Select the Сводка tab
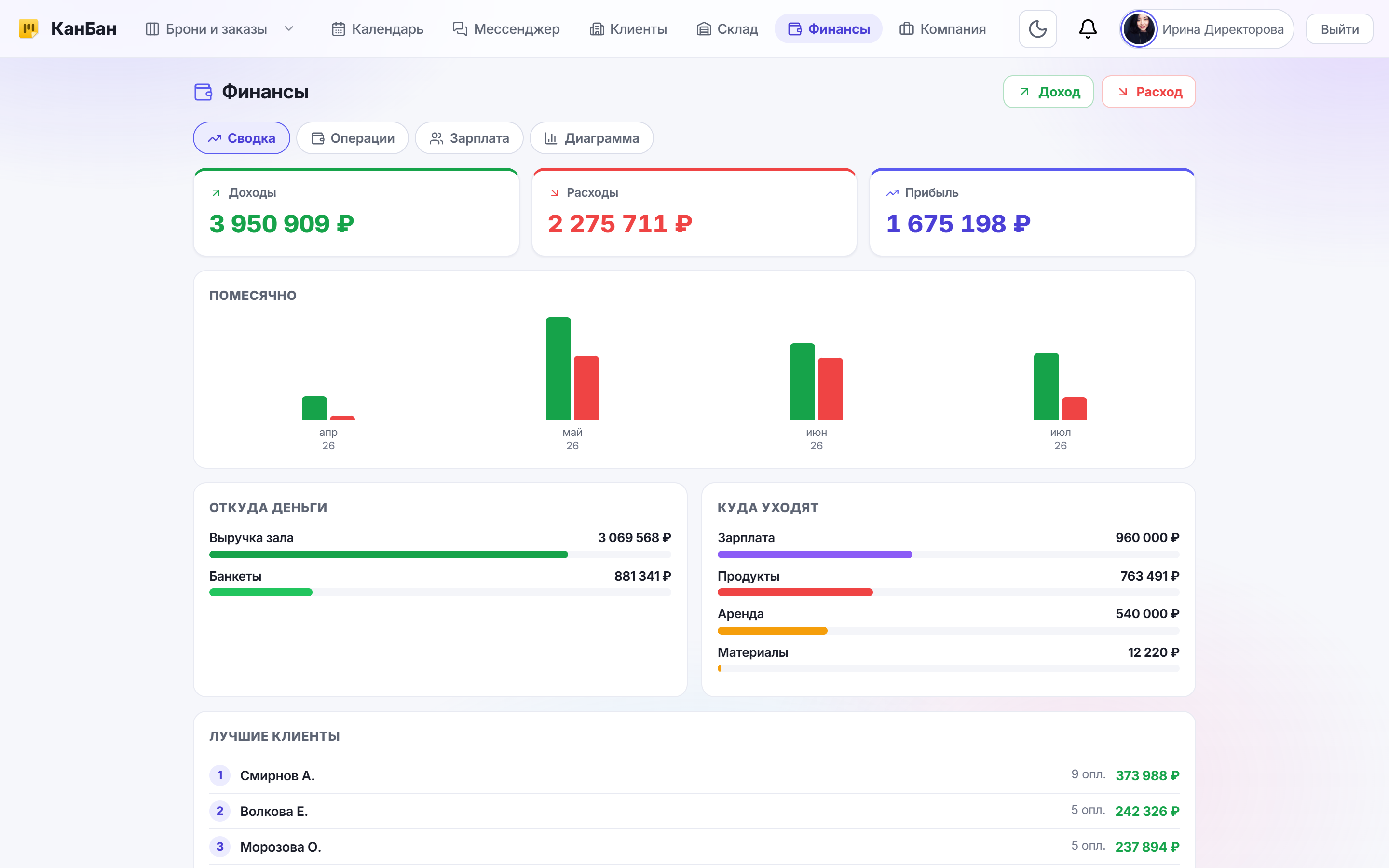Image resolution: width=1389 pixels, height=868 pixels. (x=242, y=138)
